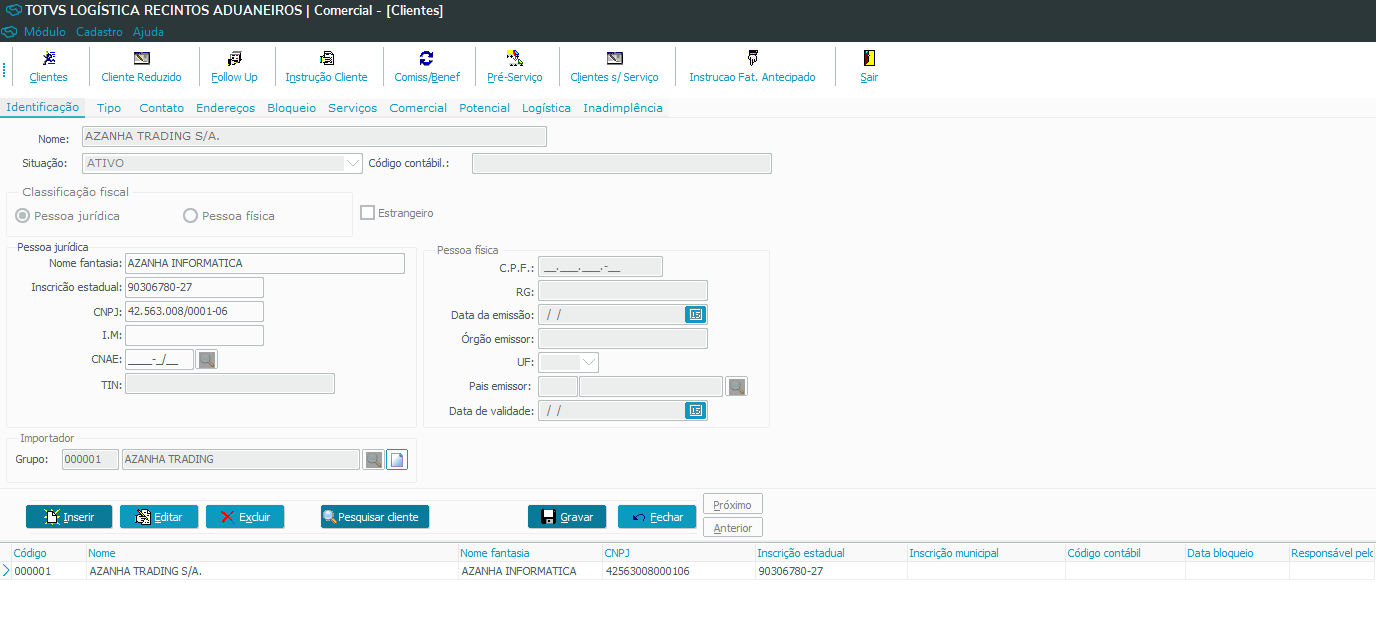Expand the Situação dropdown
Screen dimensions: 1376x622
[352, 163]
